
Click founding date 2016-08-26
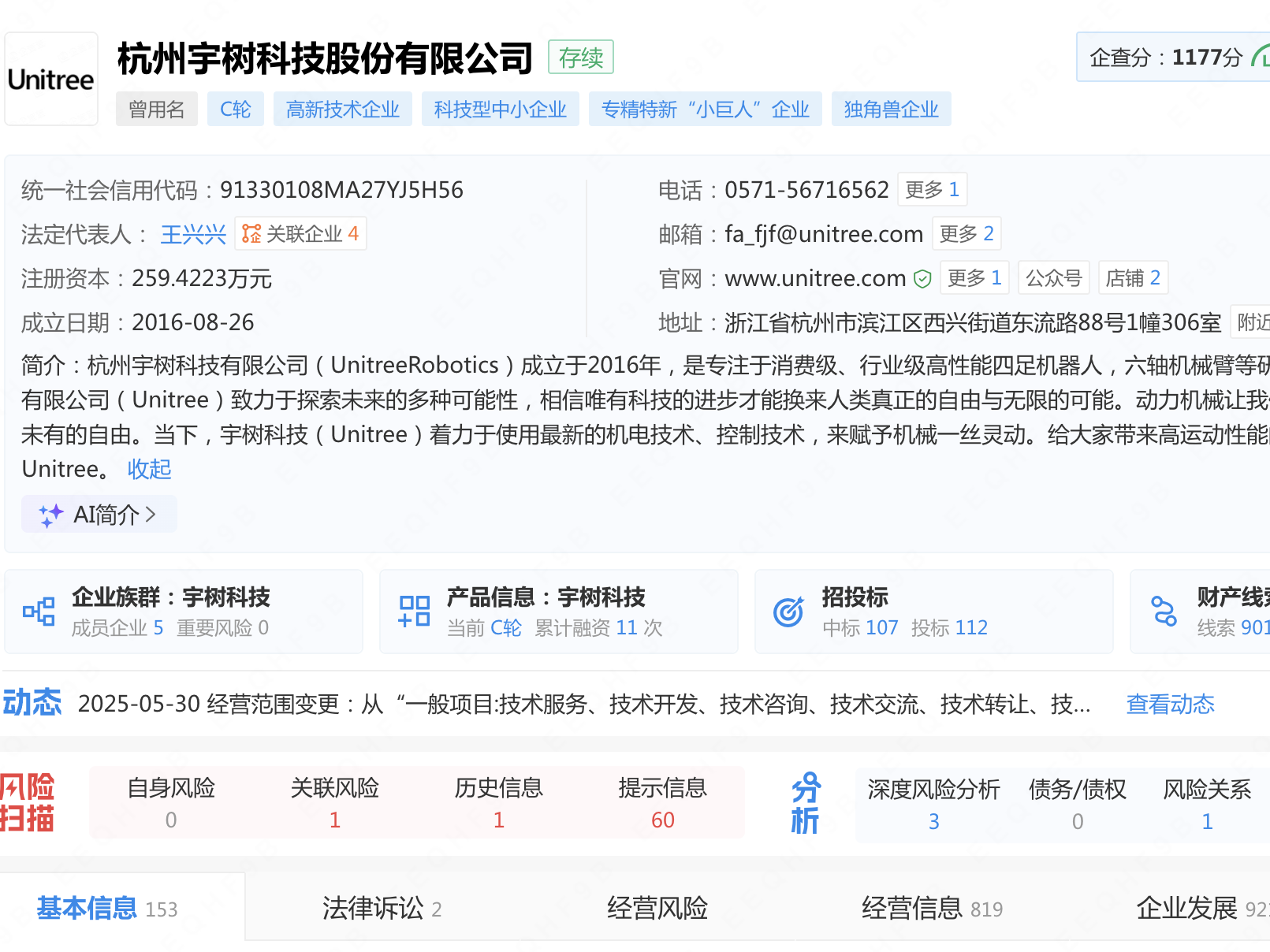[193, 322]
